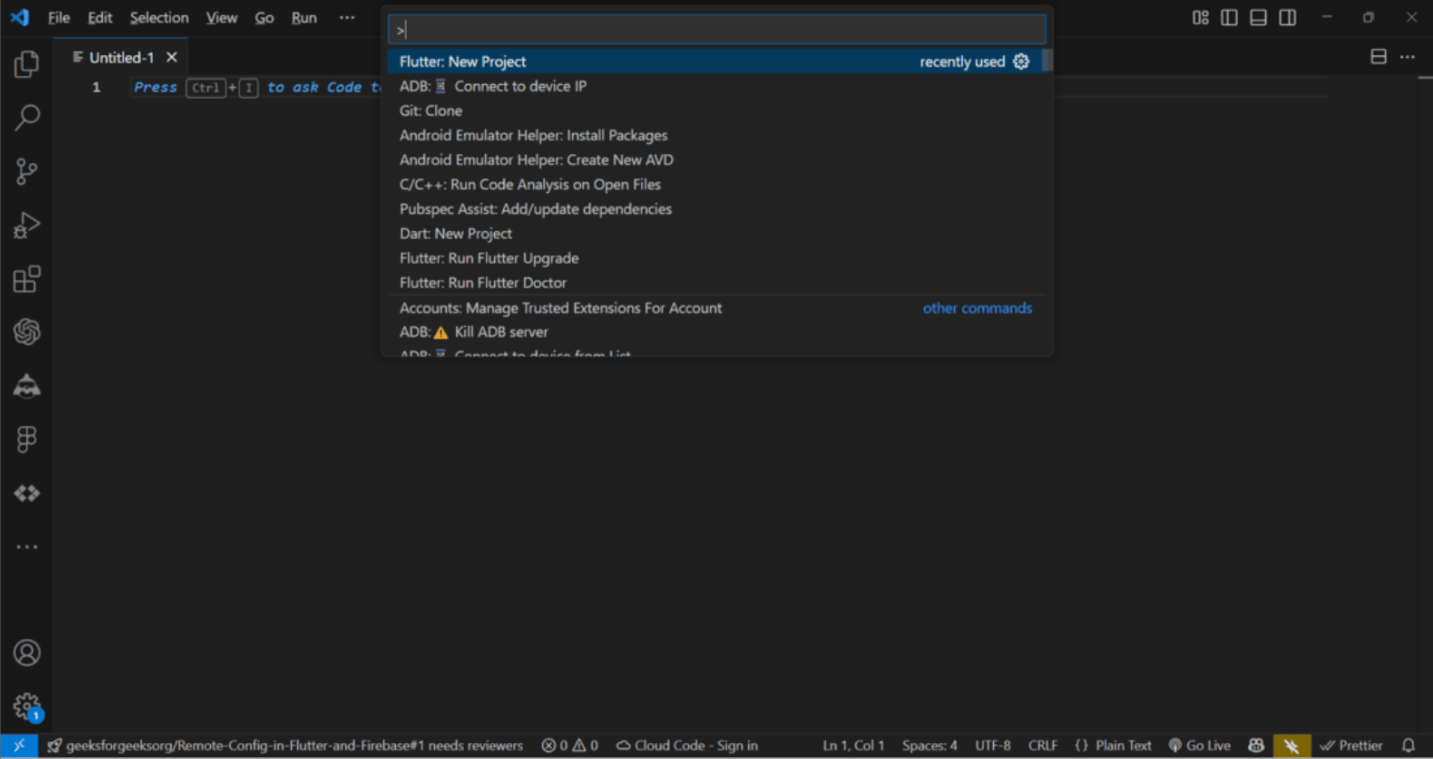Open the View menu
This screenshot has height=759, width=1433.
click(222, 18)
